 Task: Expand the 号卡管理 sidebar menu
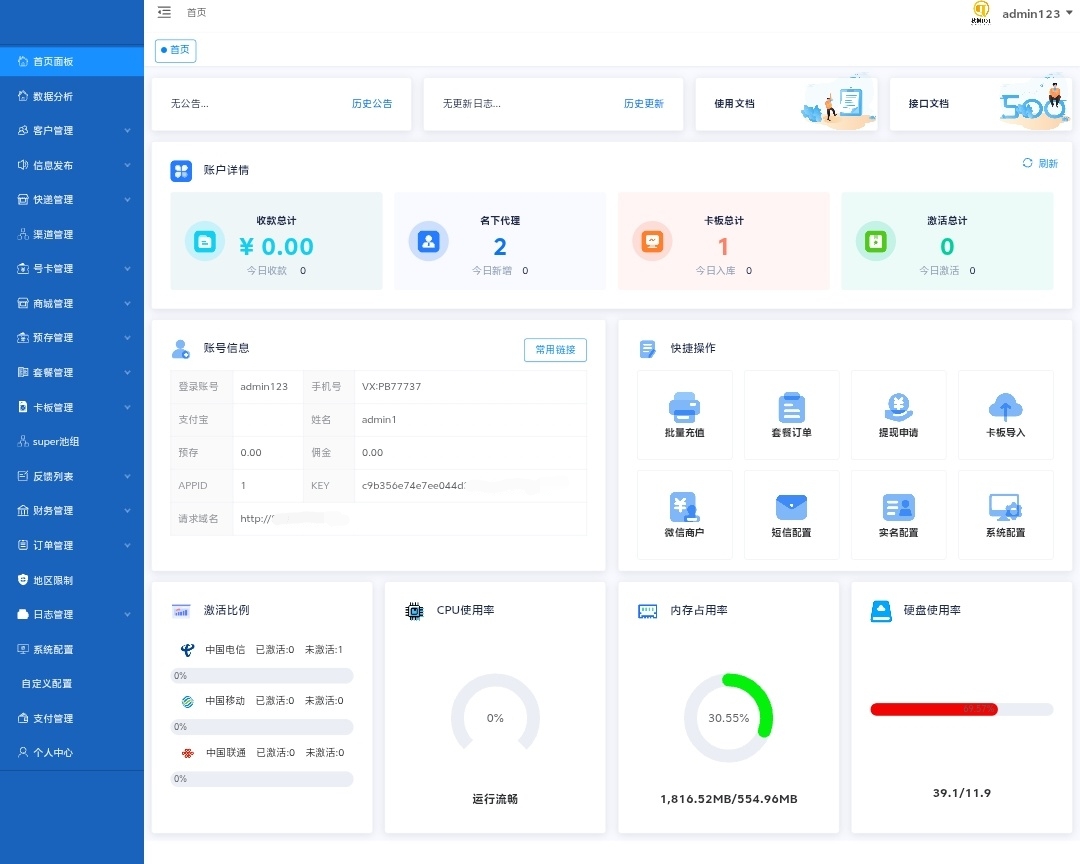(72, 269)
